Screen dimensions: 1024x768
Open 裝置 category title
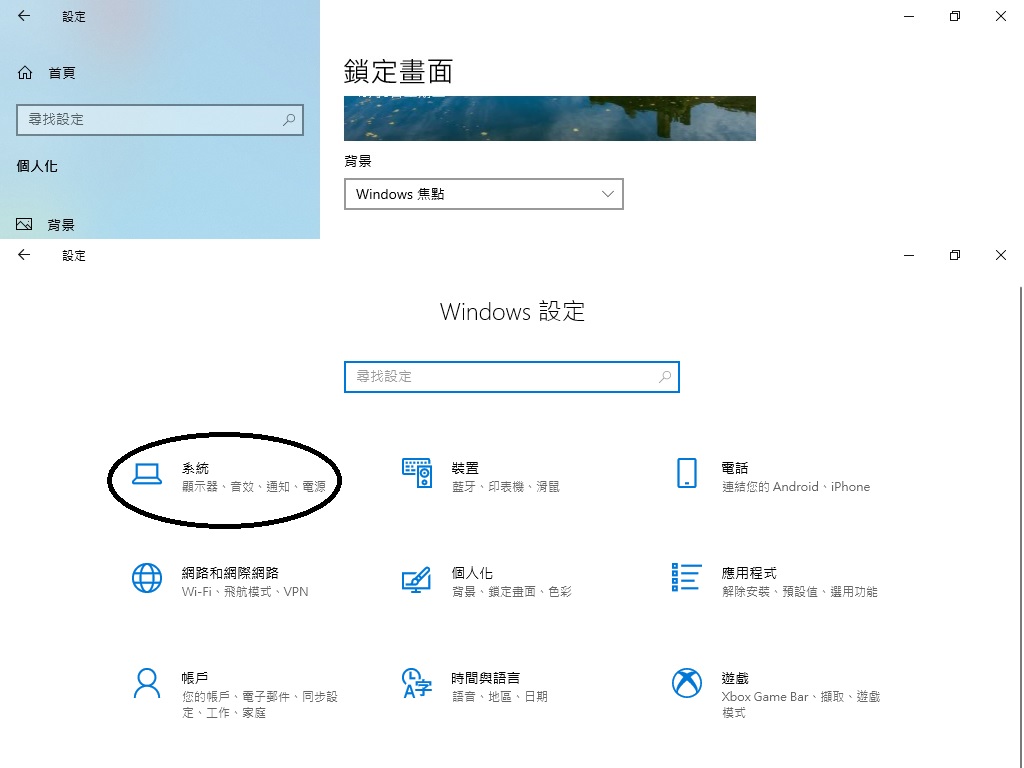pos(465,468)
